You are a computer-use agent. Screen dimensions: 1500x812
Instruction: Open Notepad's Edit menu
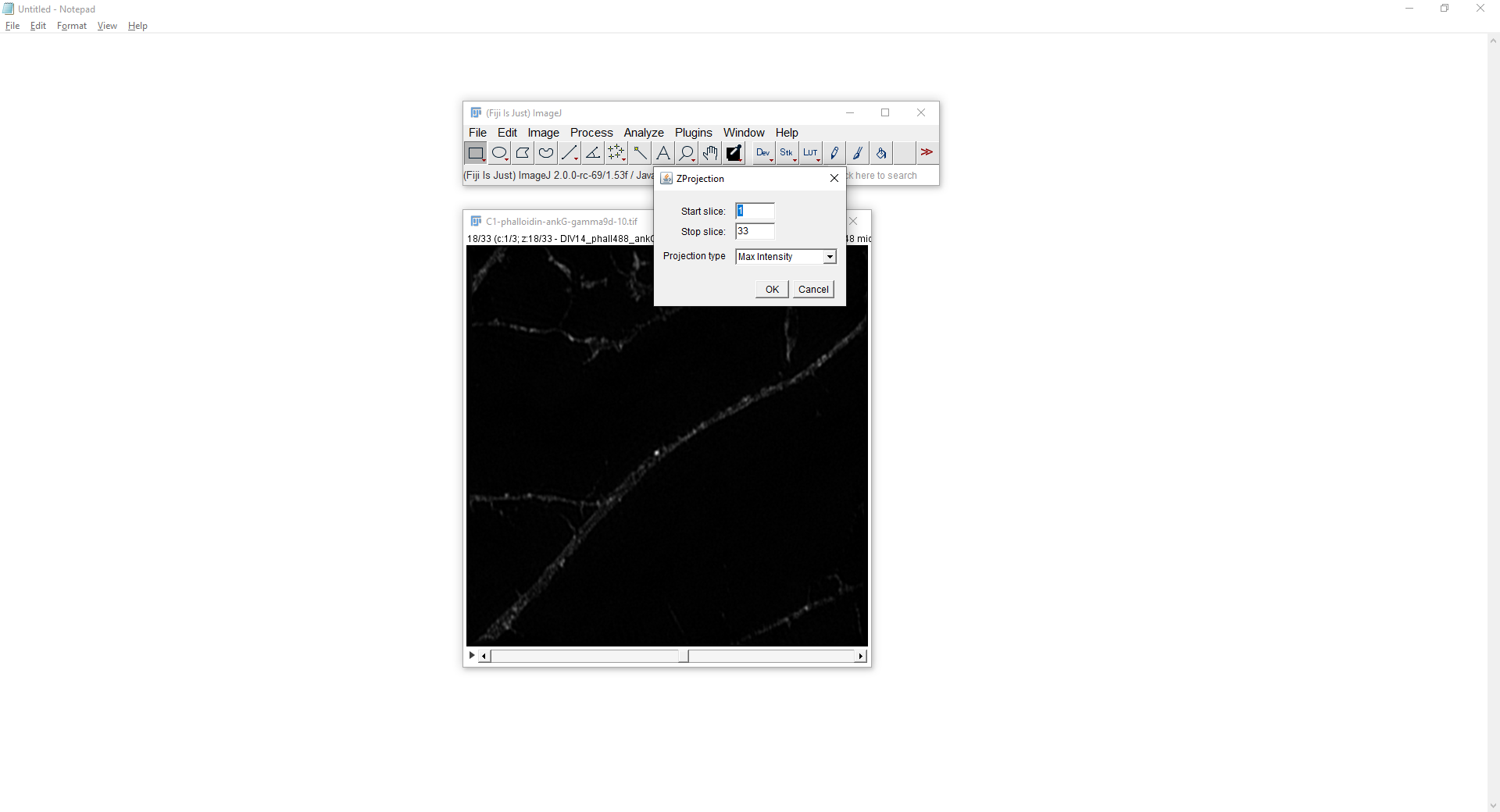pos(38,26)
